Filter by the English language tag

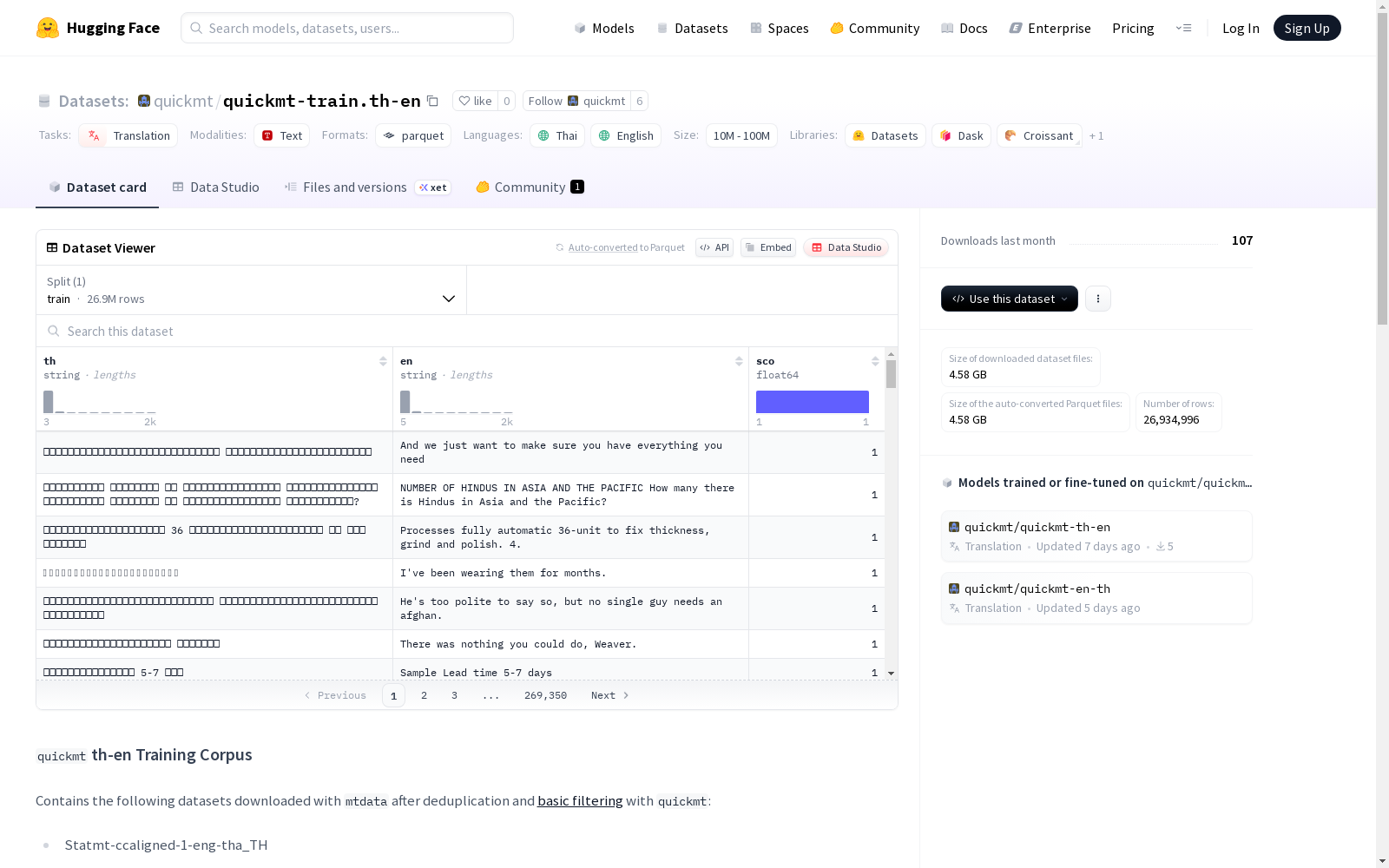point(626,135)
